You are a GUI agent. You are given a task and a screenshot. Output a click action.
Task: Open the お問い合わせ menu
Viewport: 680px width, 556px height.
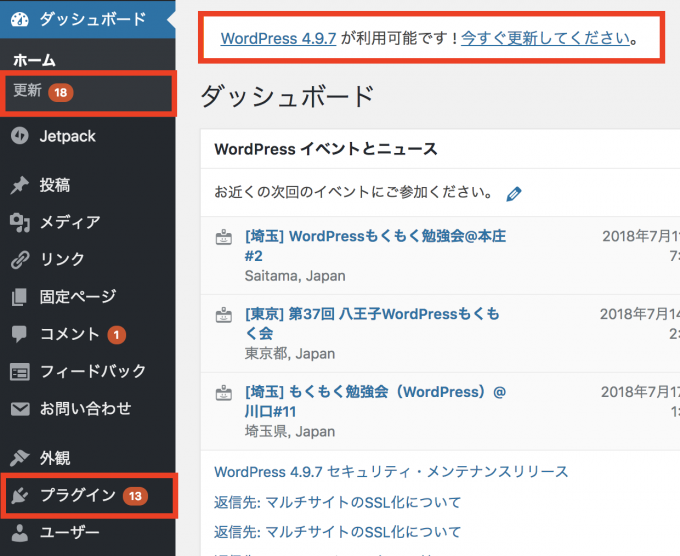point(88,409)
